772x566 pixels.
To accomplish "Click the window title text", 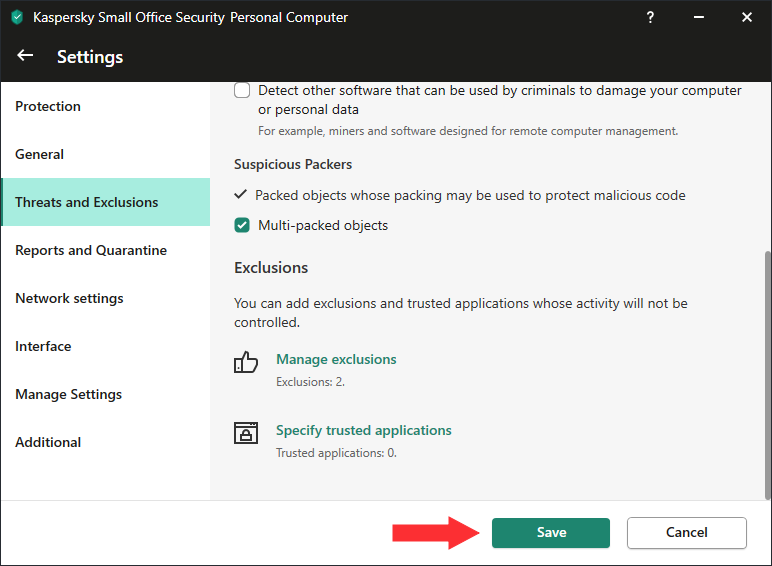I will 191,18.
